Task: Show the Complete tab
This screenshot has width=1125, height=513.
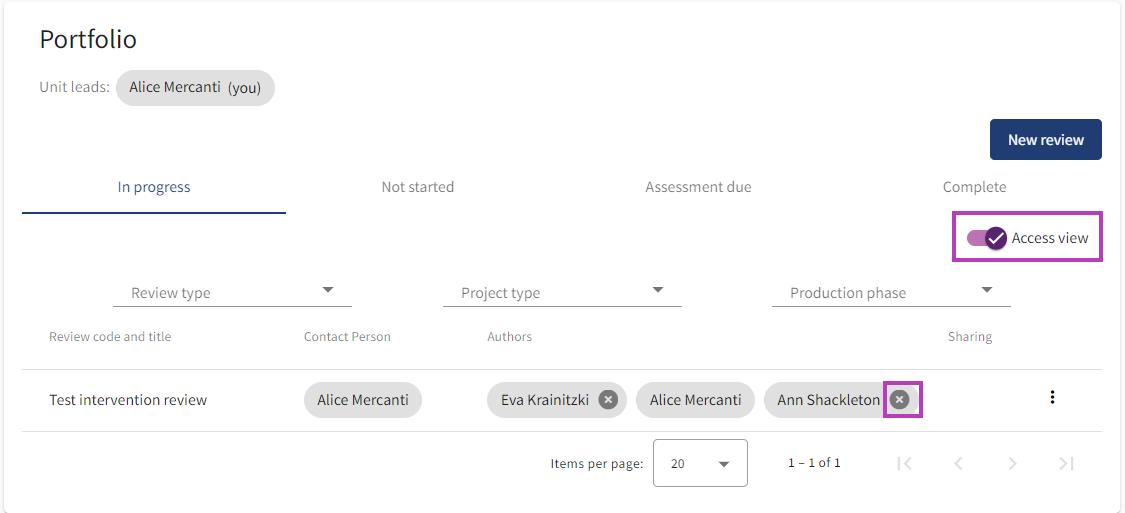Action: (974, 187)
